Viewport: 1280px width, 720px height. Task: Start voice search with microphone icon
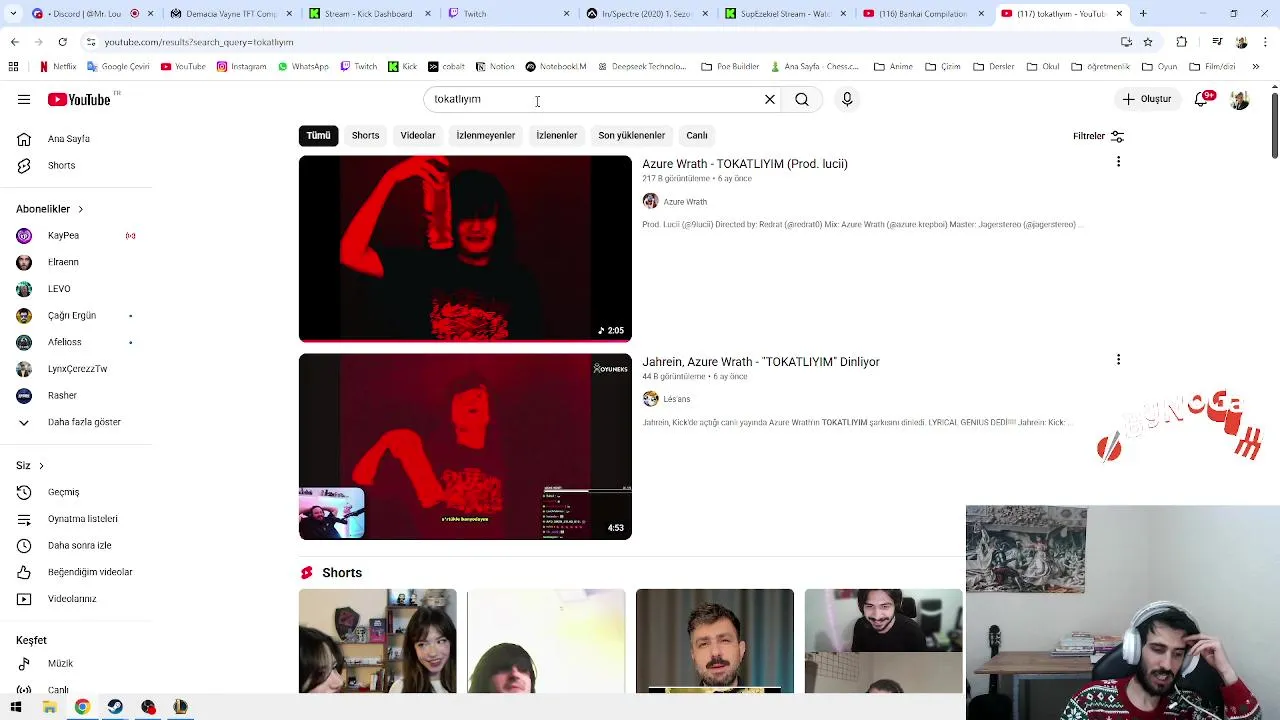tap(847, 99)
